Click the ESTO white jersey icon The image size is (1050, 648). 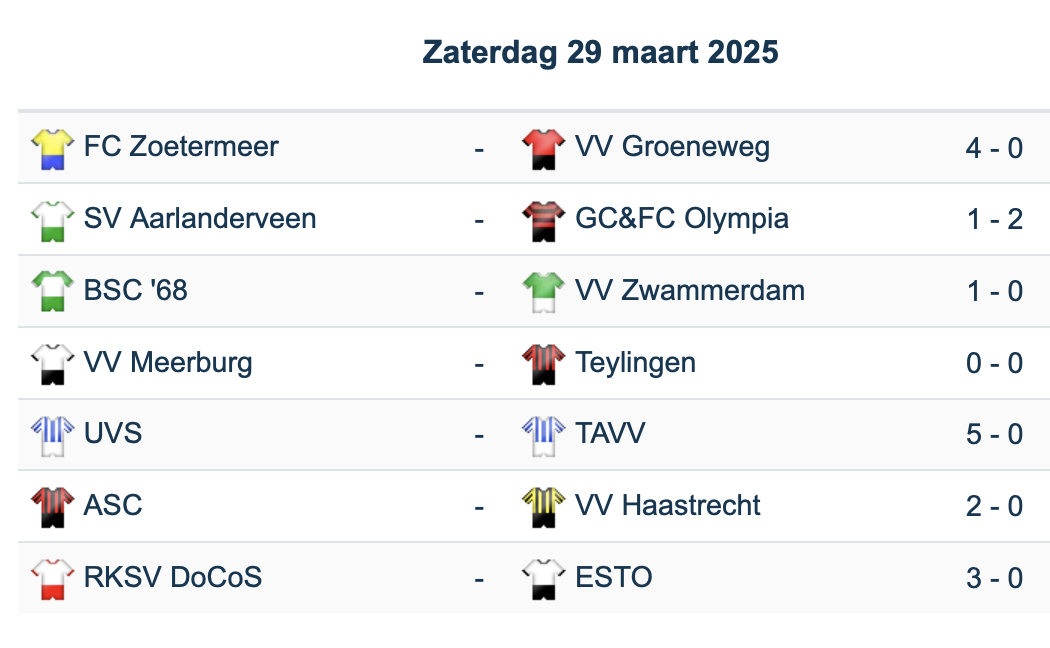click(x=543, y=578)
